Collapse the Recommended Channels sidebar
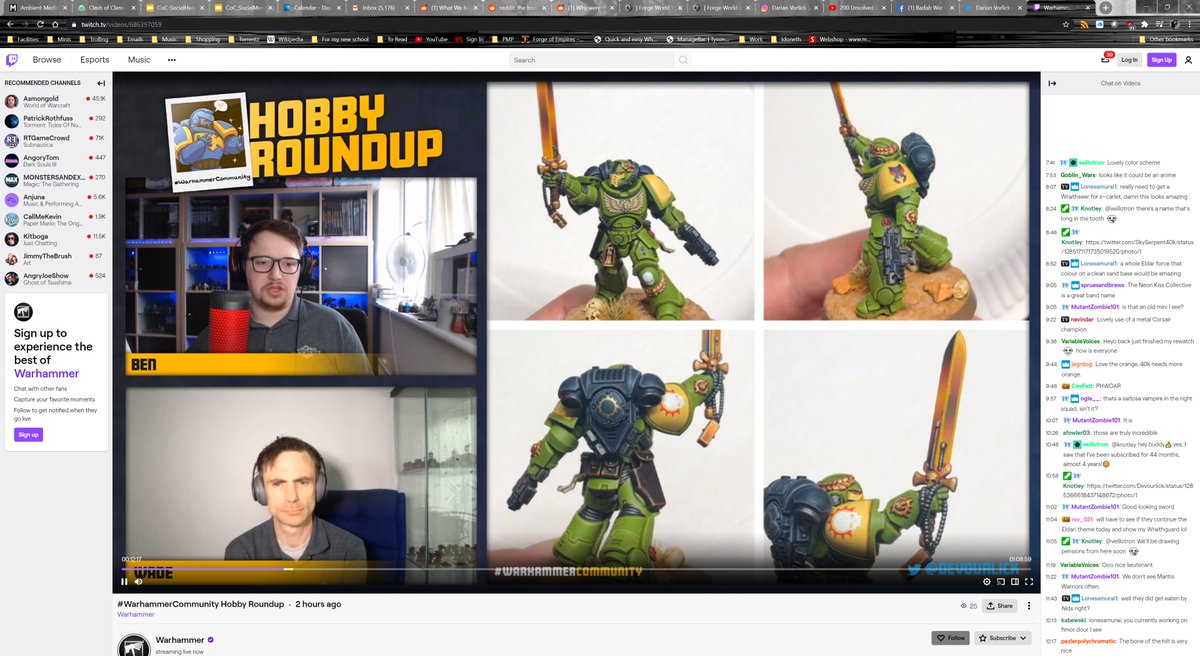The width and height of the screenshot is (1200, 656). 101,83
